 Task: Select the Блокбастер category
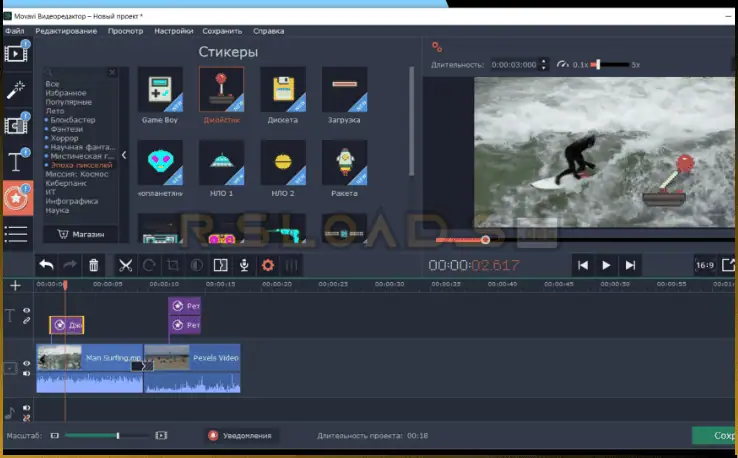(x=72, y=120)
